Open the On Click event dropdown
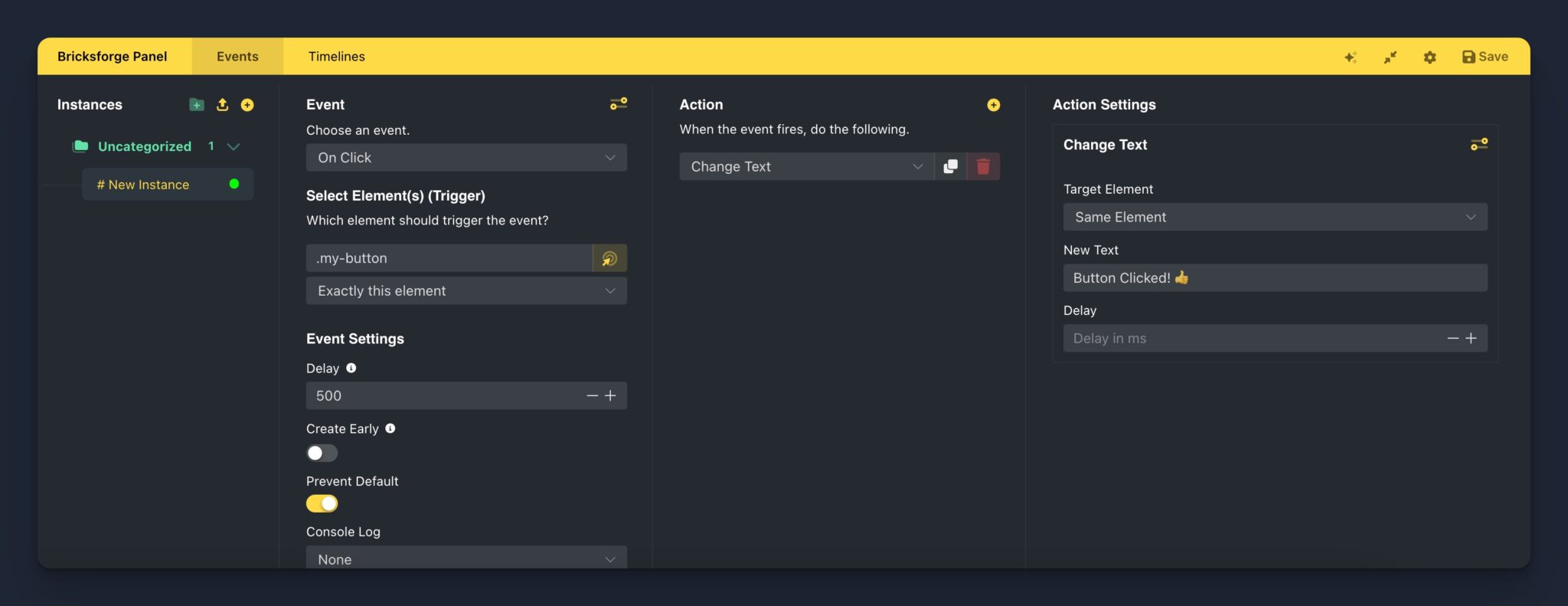This screenshot has width=1568, height=606. click(465, 157)
